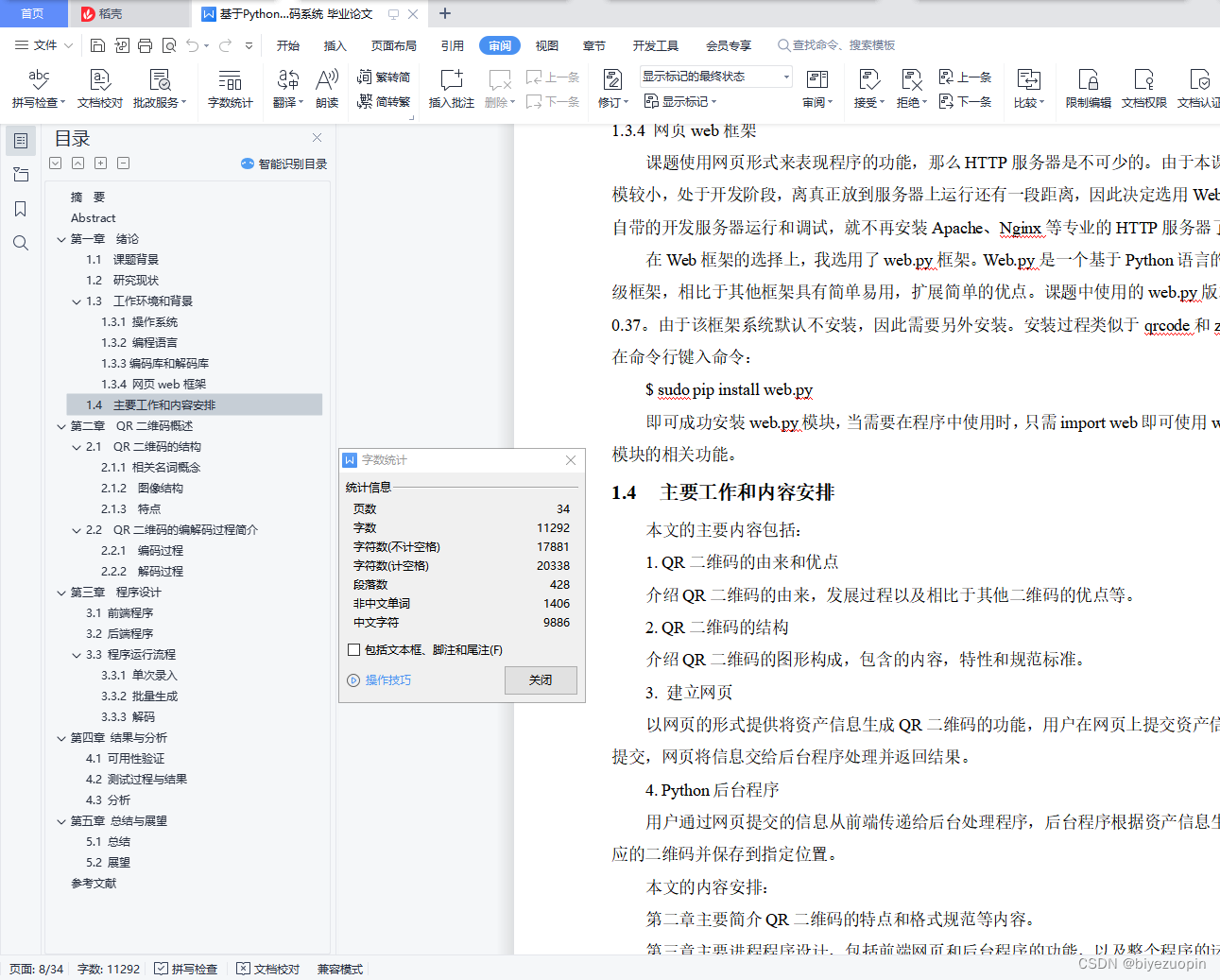Open the Compare documents tool (比较)

pyautogui.click(x=1028, y=88)
